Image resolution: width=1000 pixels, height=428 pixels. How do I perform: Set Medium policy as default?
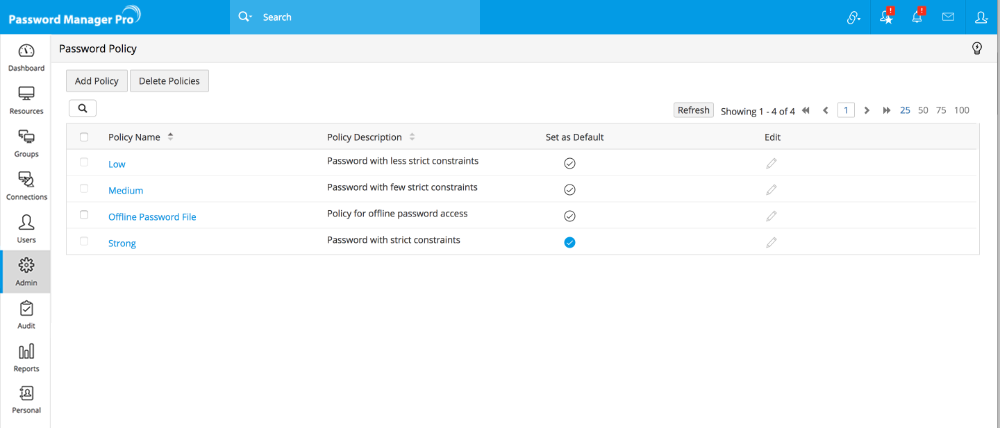tap(570, 189)
